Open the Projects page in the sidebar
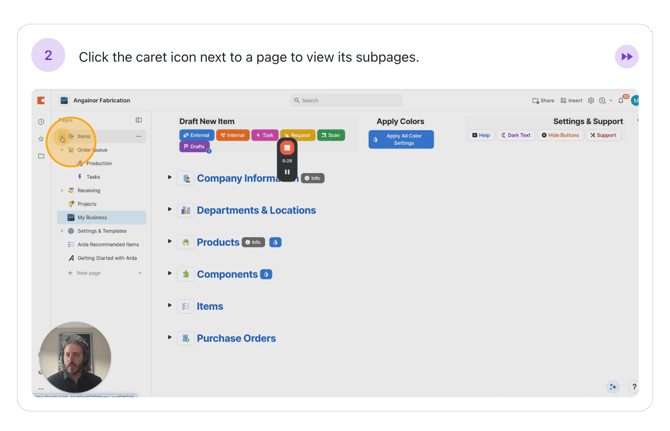Screen dimensions: 670x431 coord(86,204)
